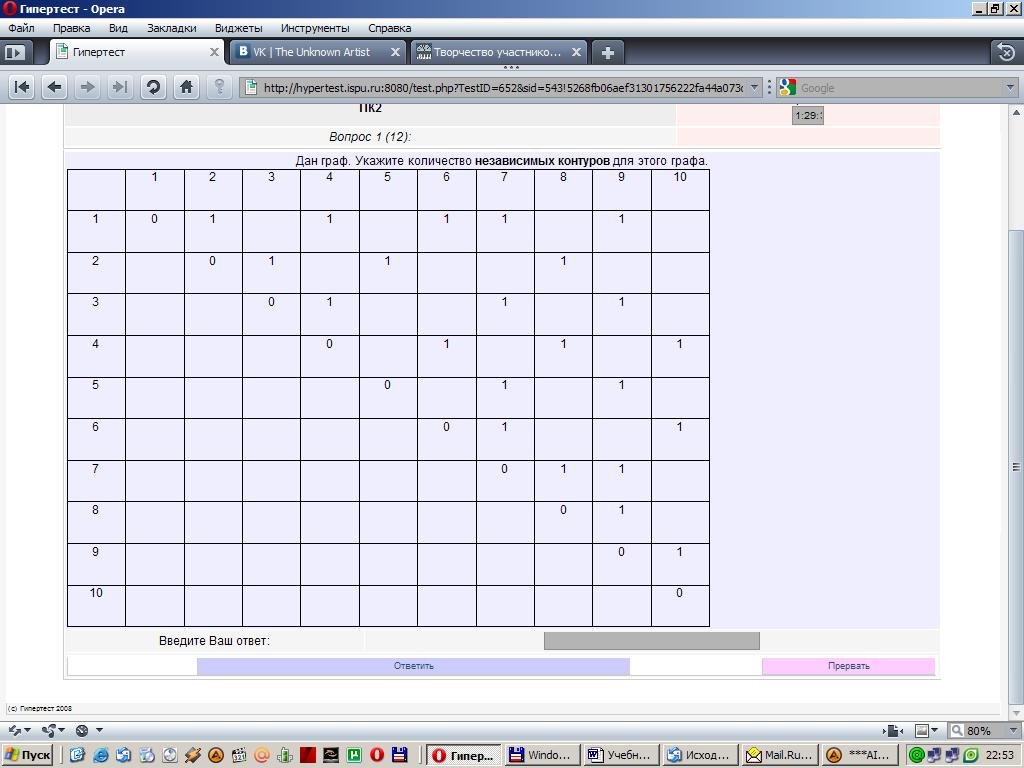
Task: Switch to Windo... taskbar window
Action: 542,756
